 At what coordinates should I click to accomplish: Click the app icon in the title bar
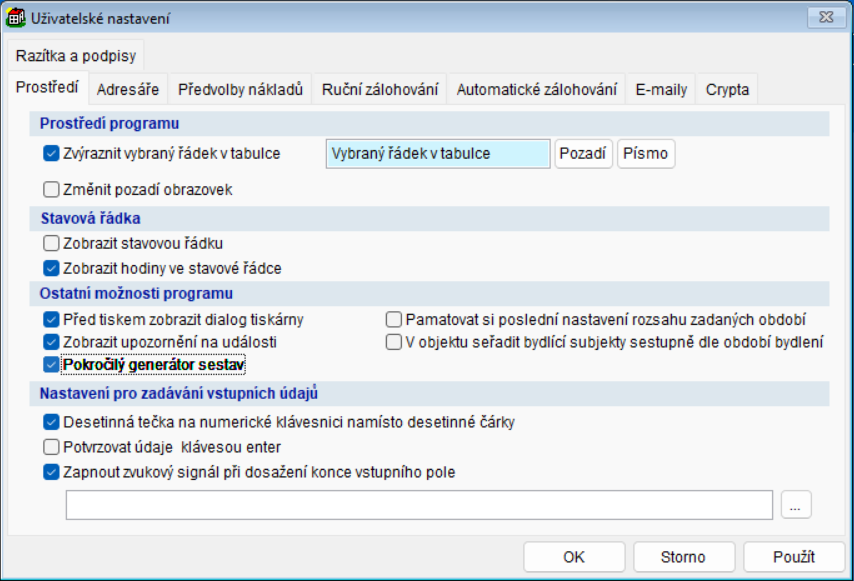16,17
